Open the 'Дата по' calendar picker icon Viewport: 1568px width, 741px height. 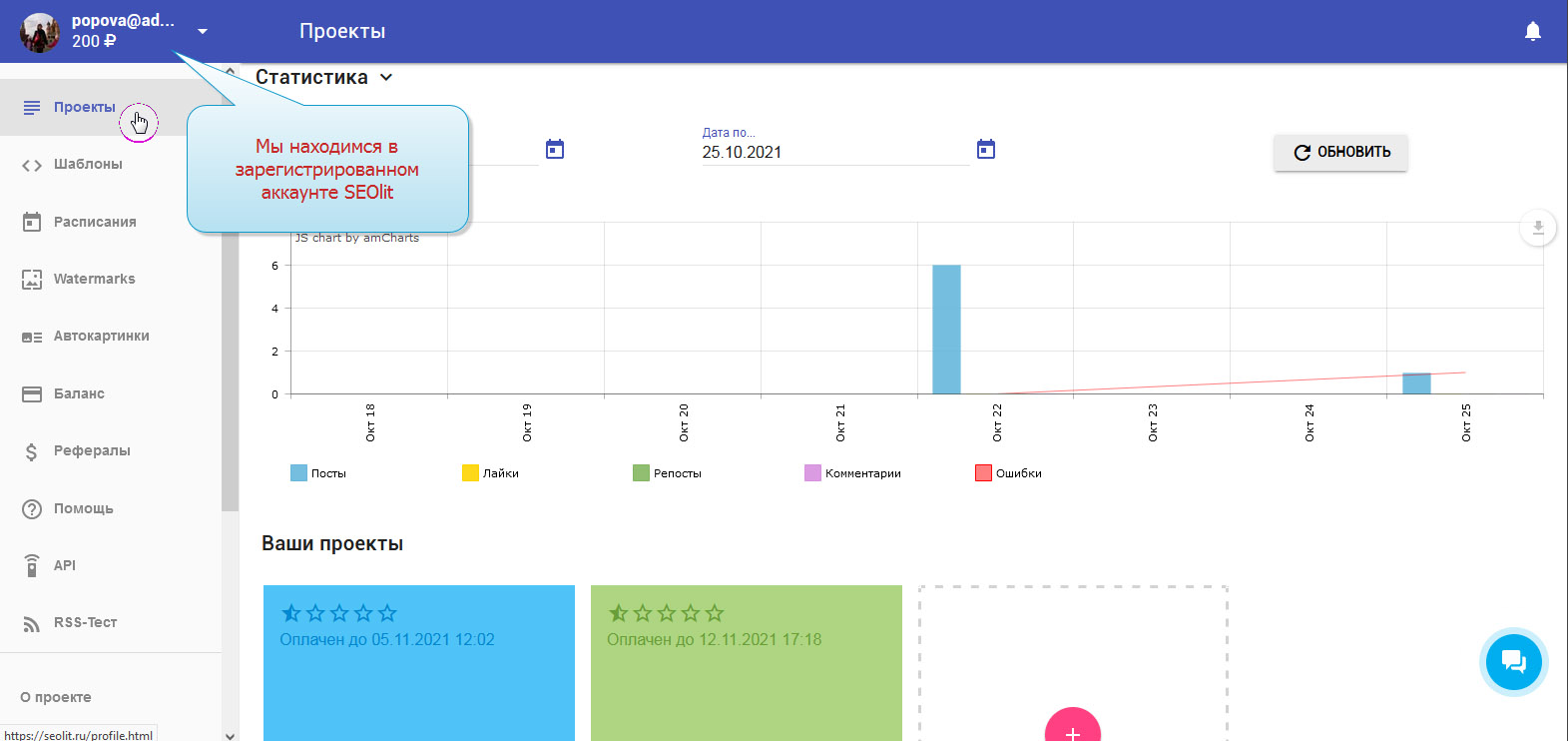(985, 150)
